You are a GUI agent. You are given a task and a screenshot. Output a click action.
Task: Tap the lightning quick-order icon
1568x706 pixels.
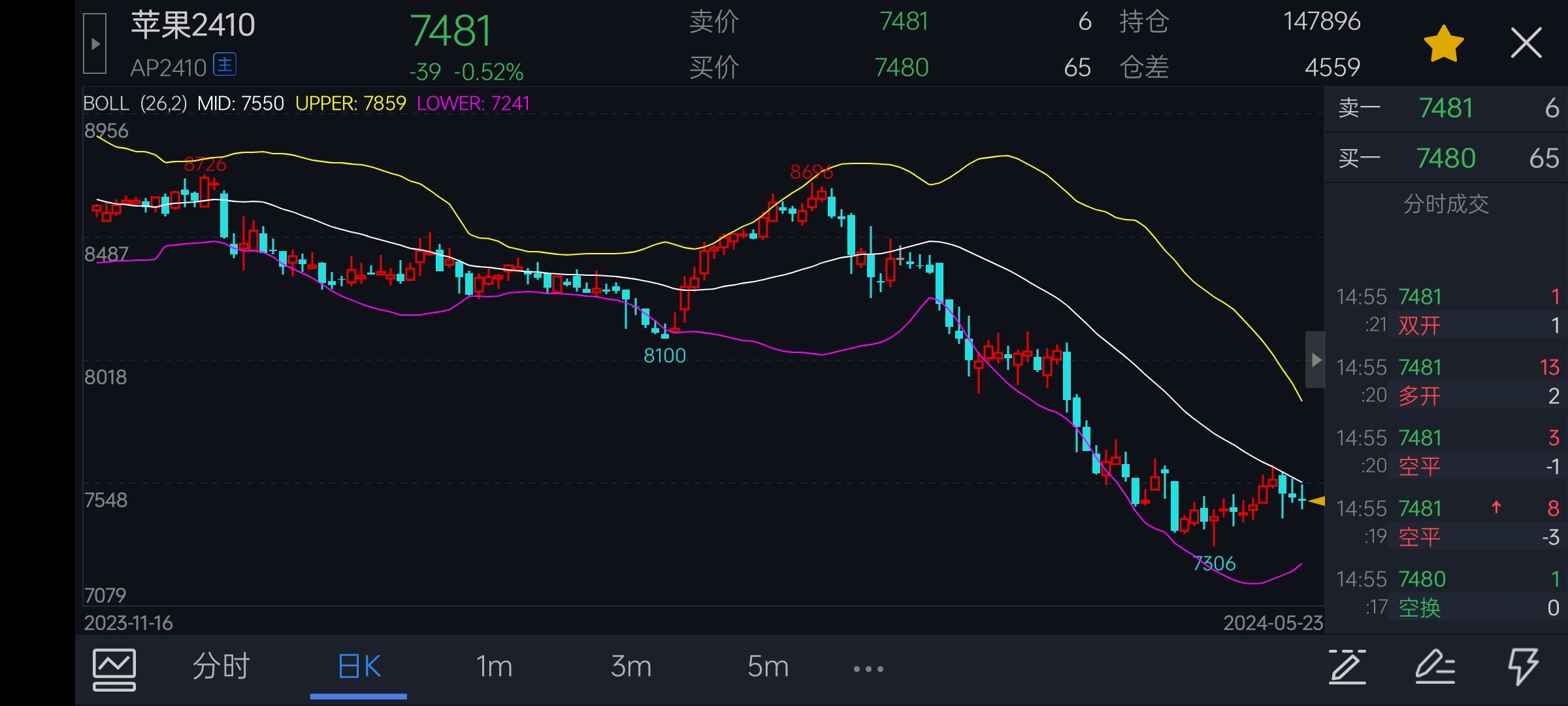coord(1523,667)
